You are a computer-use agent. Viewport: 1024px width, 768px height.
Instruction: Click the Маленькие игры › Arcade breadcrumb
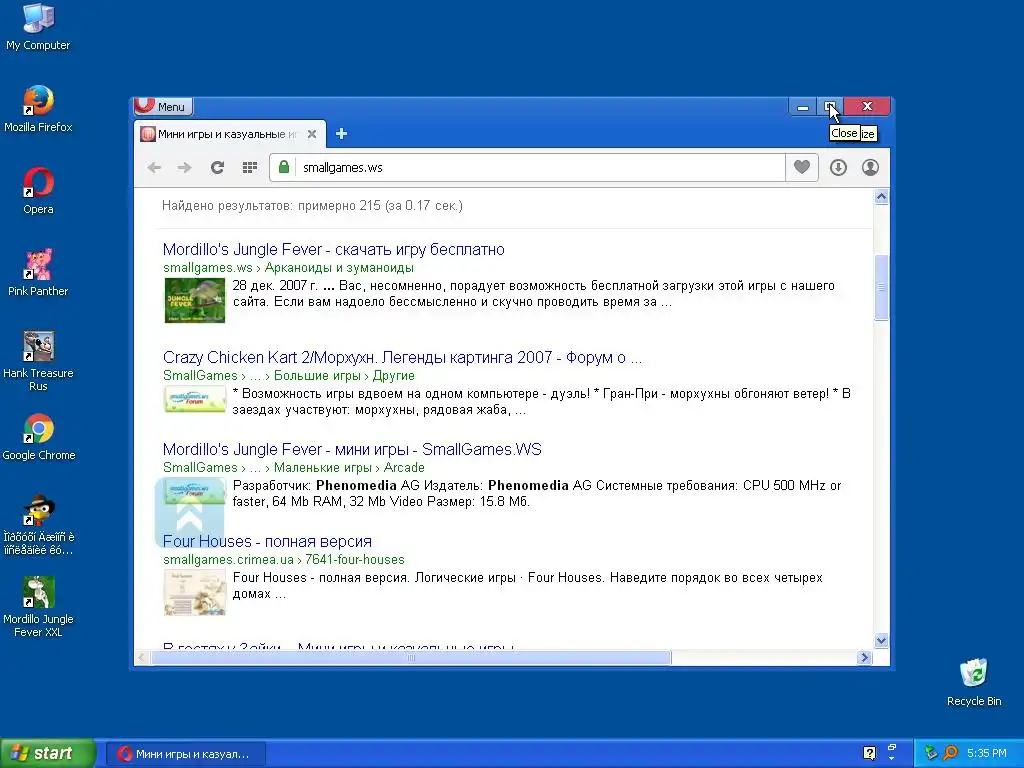click(349, 468)
